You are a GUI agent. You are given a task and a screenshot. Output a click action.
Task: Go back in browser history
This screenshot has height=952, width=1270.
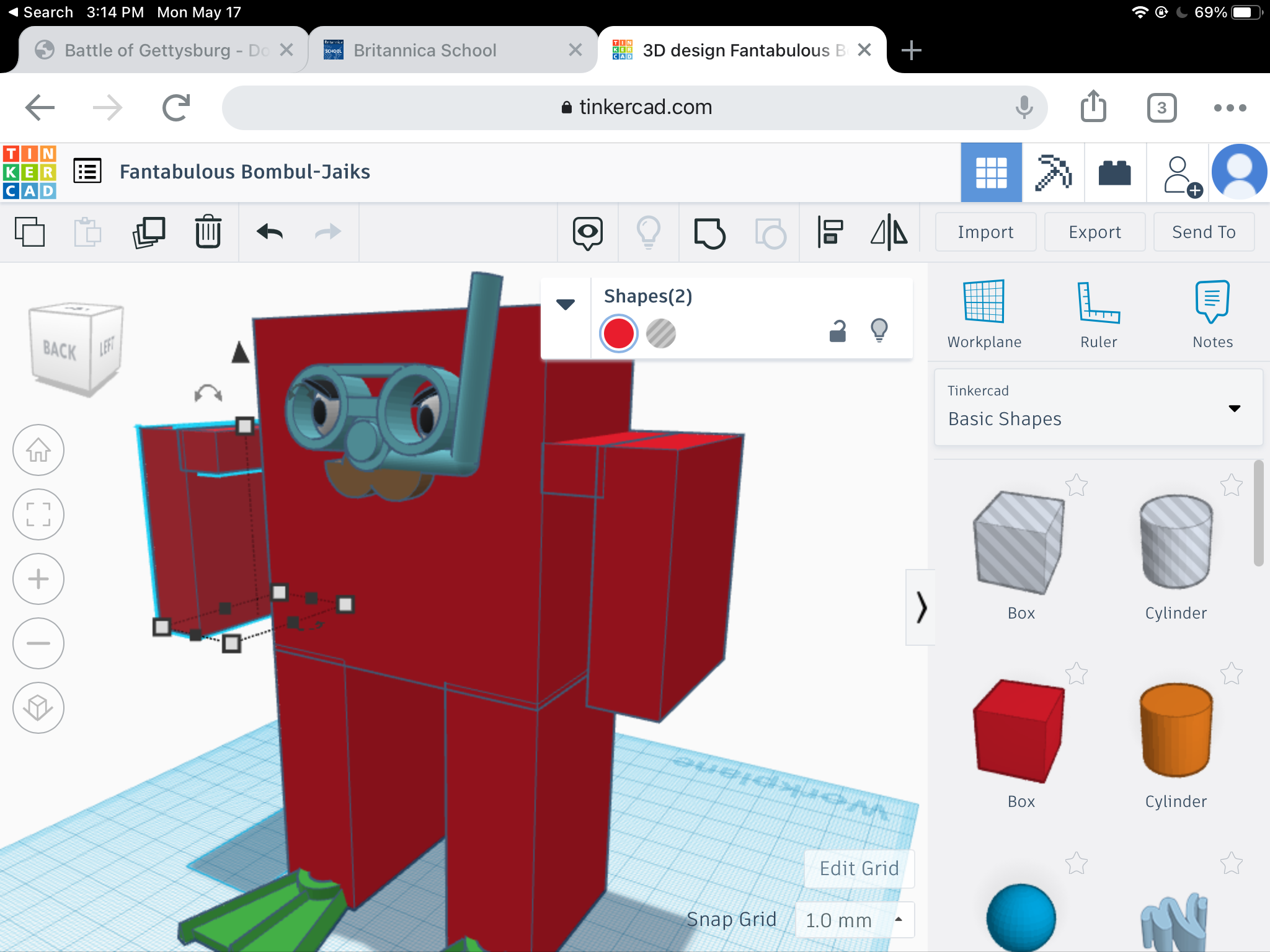click(40, 108)
